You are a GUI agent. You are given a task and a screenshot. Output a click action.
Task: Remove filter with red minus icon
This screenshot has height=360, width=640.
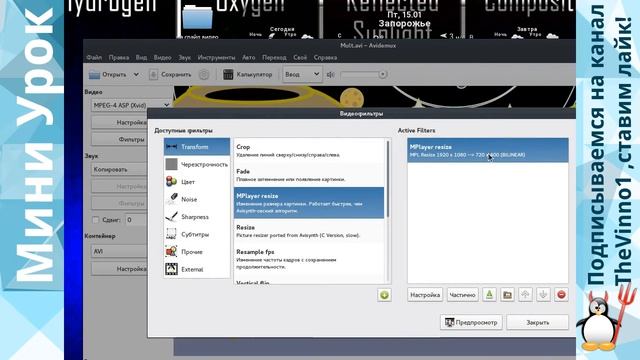pos(561,295)
